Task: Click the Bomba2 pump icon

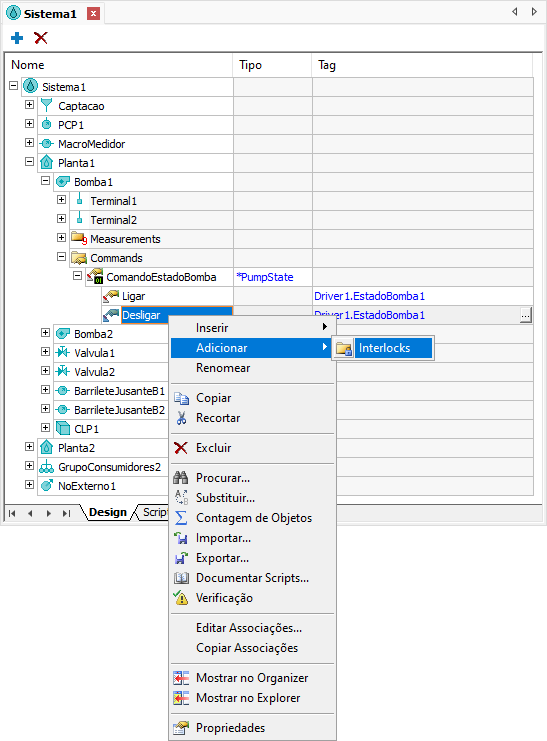Action: [62, 334]
